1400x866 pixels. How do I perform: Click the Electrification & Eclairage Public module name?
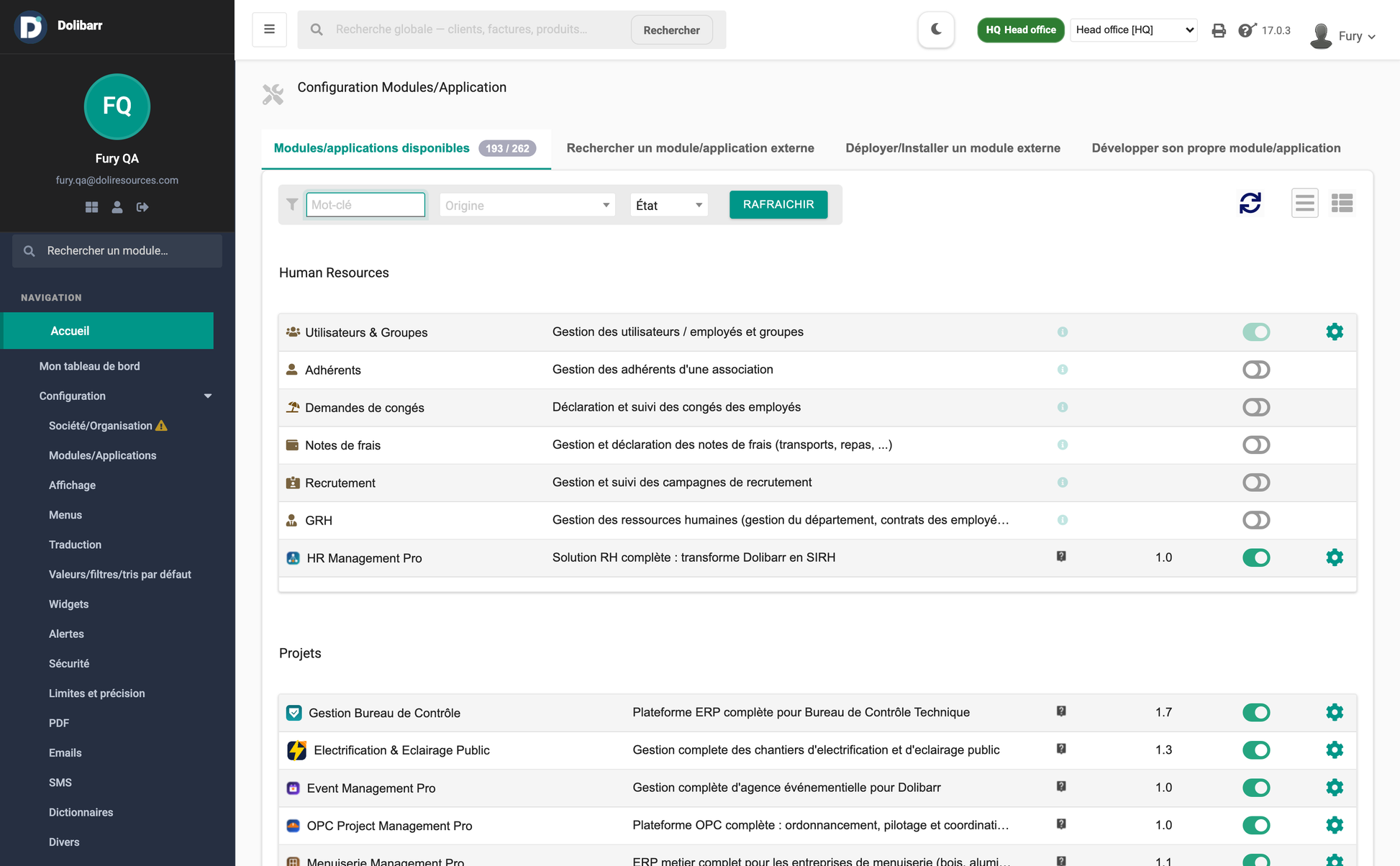click(401, 750)
